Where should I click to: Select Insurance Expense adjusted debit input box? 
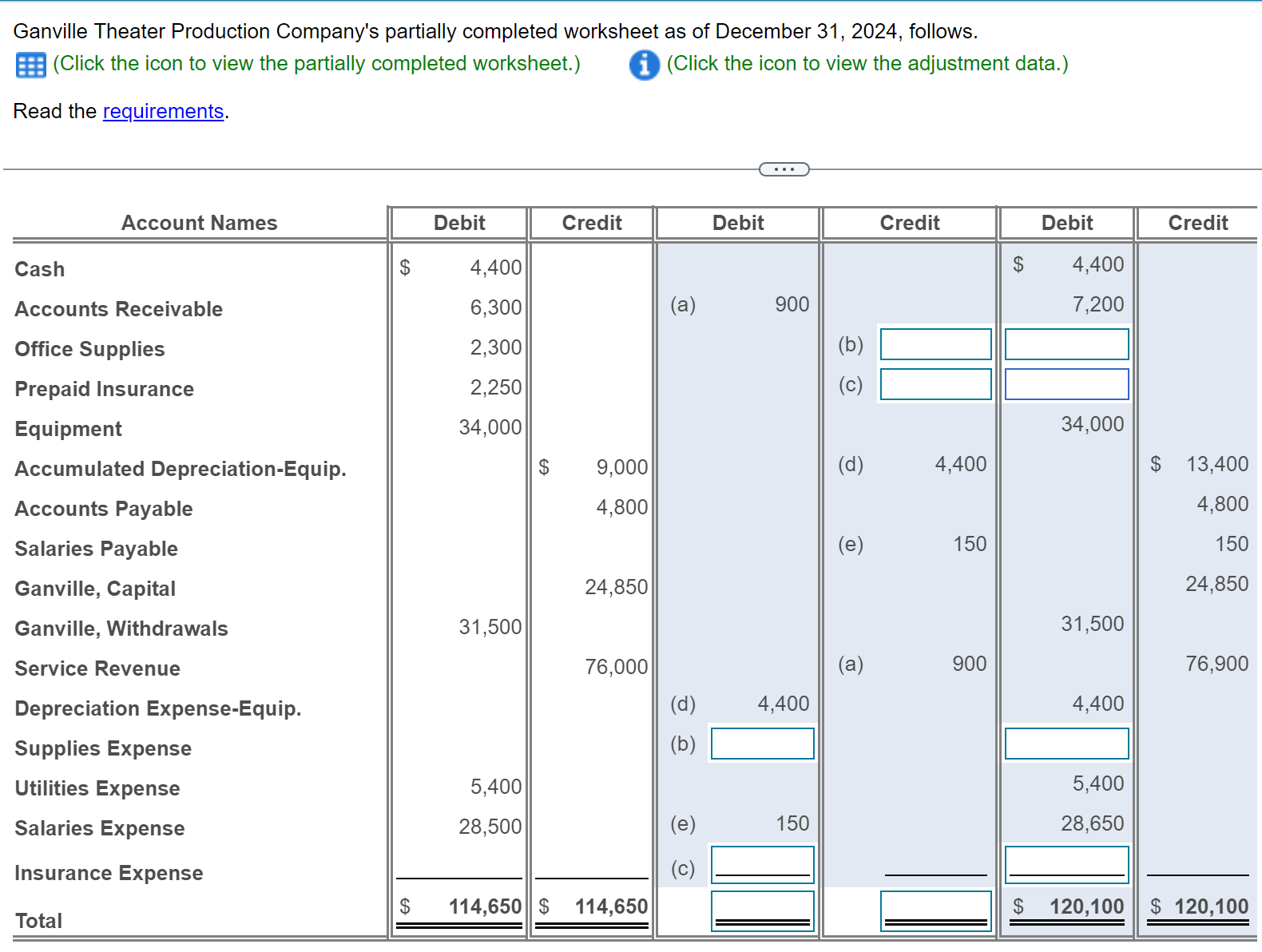pos(1066,866)
